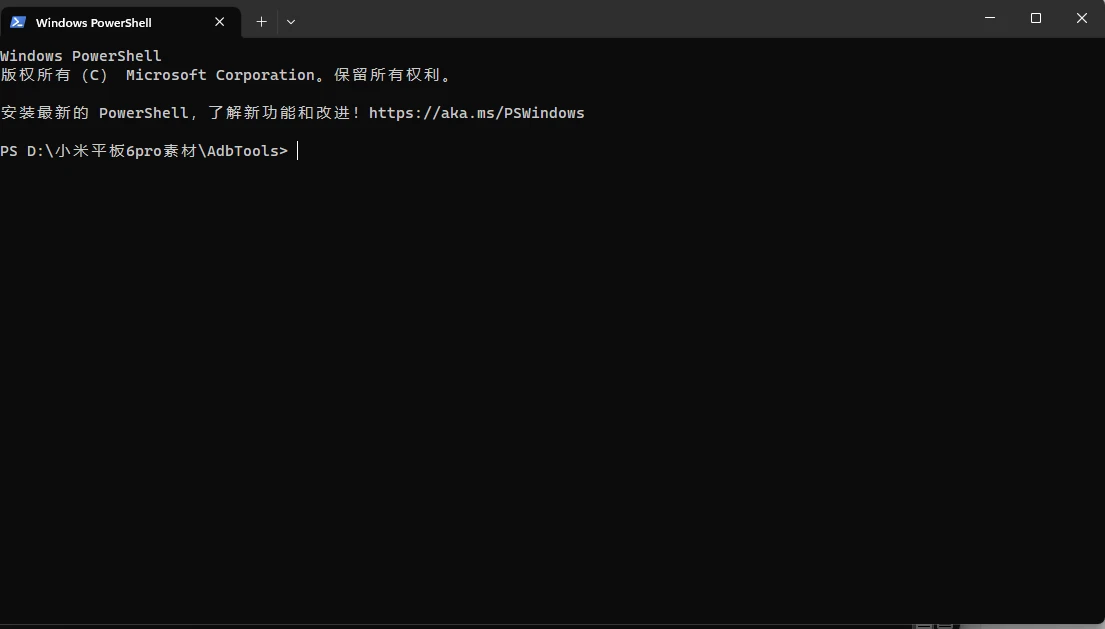Click the first line reading Windows PowerShell

(81, 56)
